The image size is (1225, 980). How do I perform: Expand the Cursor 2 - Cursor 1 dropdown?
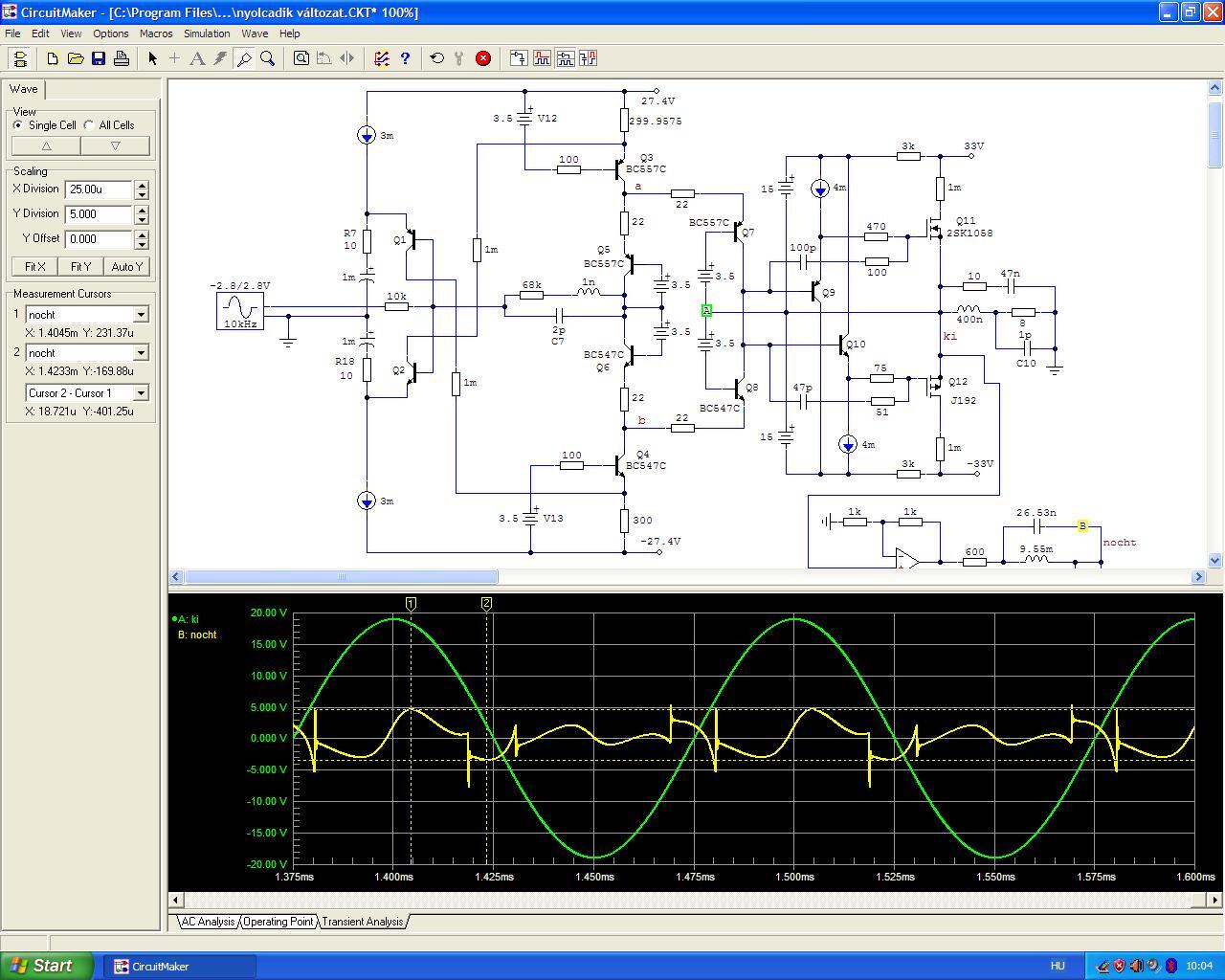click(141, 393)
